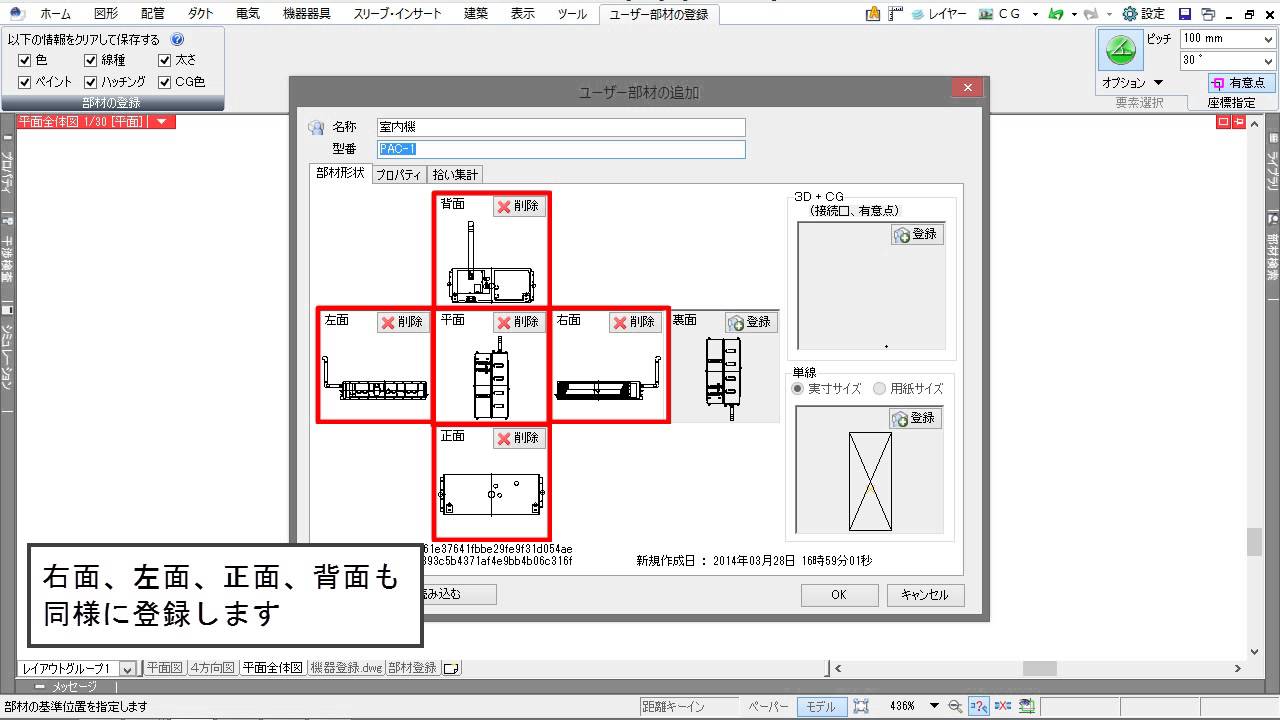Viewport: 1280px width, 720px height.
Task: Click the ruler measurement icon in top bar
Action: click(894, 14)
